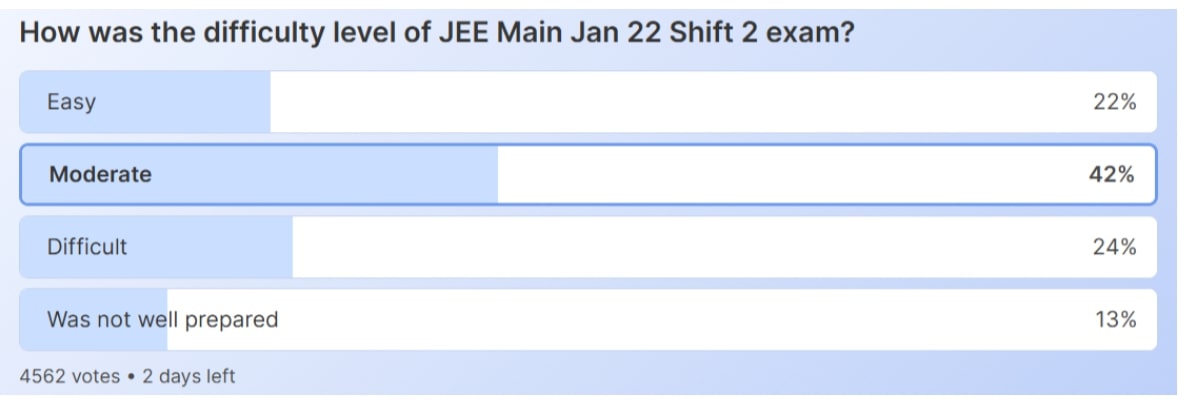Click the bullet separator after votes count

(129, 377)
